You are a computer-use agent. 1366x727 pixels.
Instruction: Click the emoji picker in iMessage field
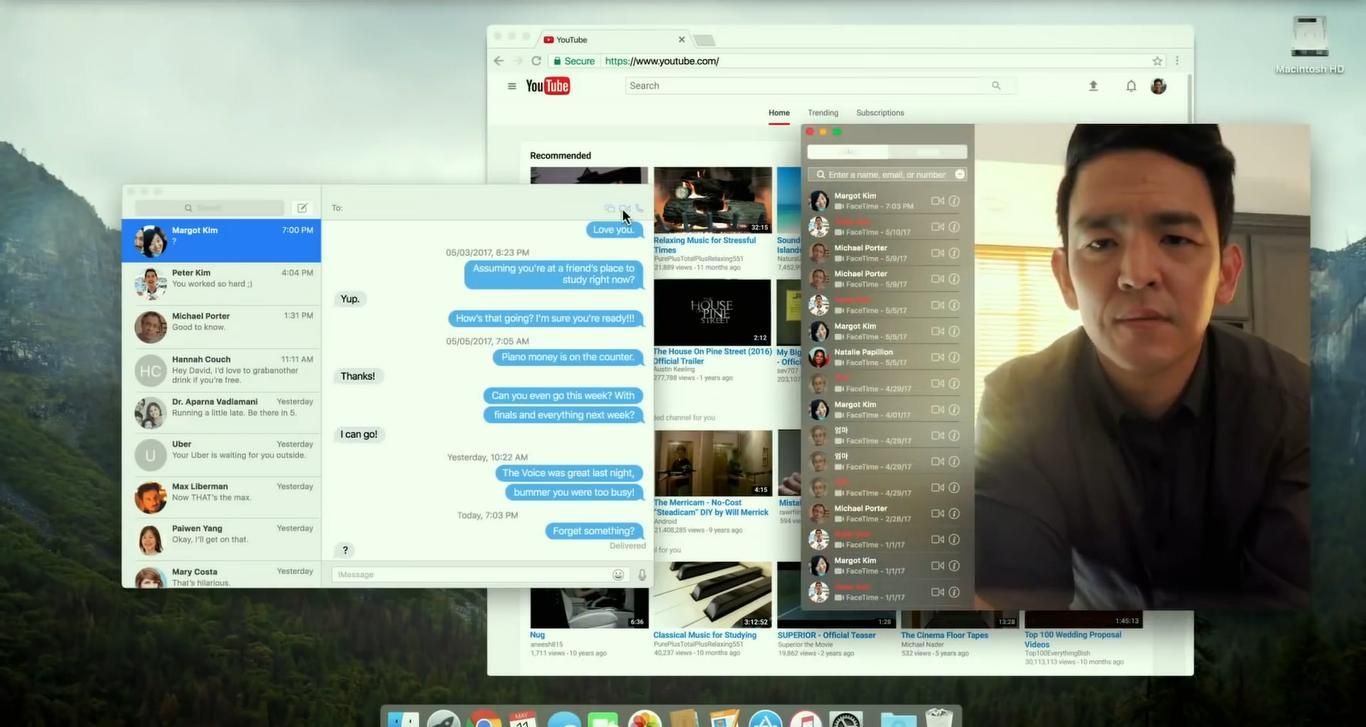pos(618,575)
